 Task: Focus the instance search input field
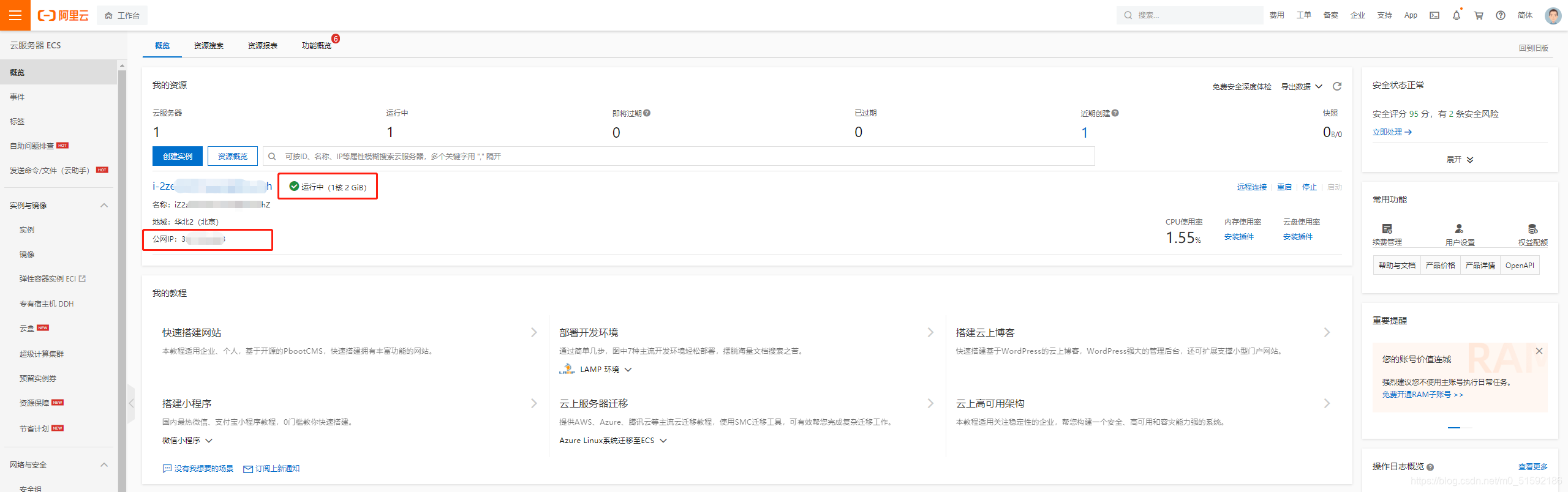[679, 156]
